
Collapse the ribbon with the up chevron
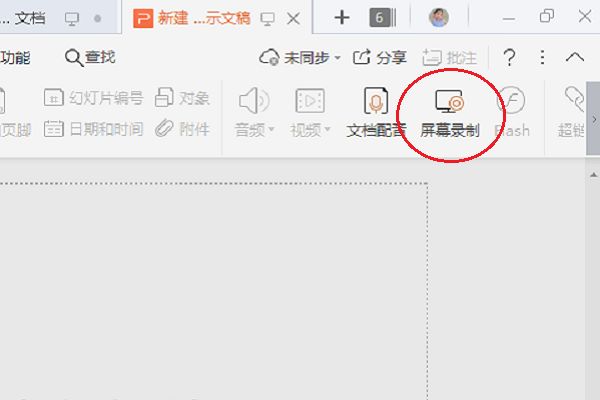pyautogui.click(x=575, y=58)
